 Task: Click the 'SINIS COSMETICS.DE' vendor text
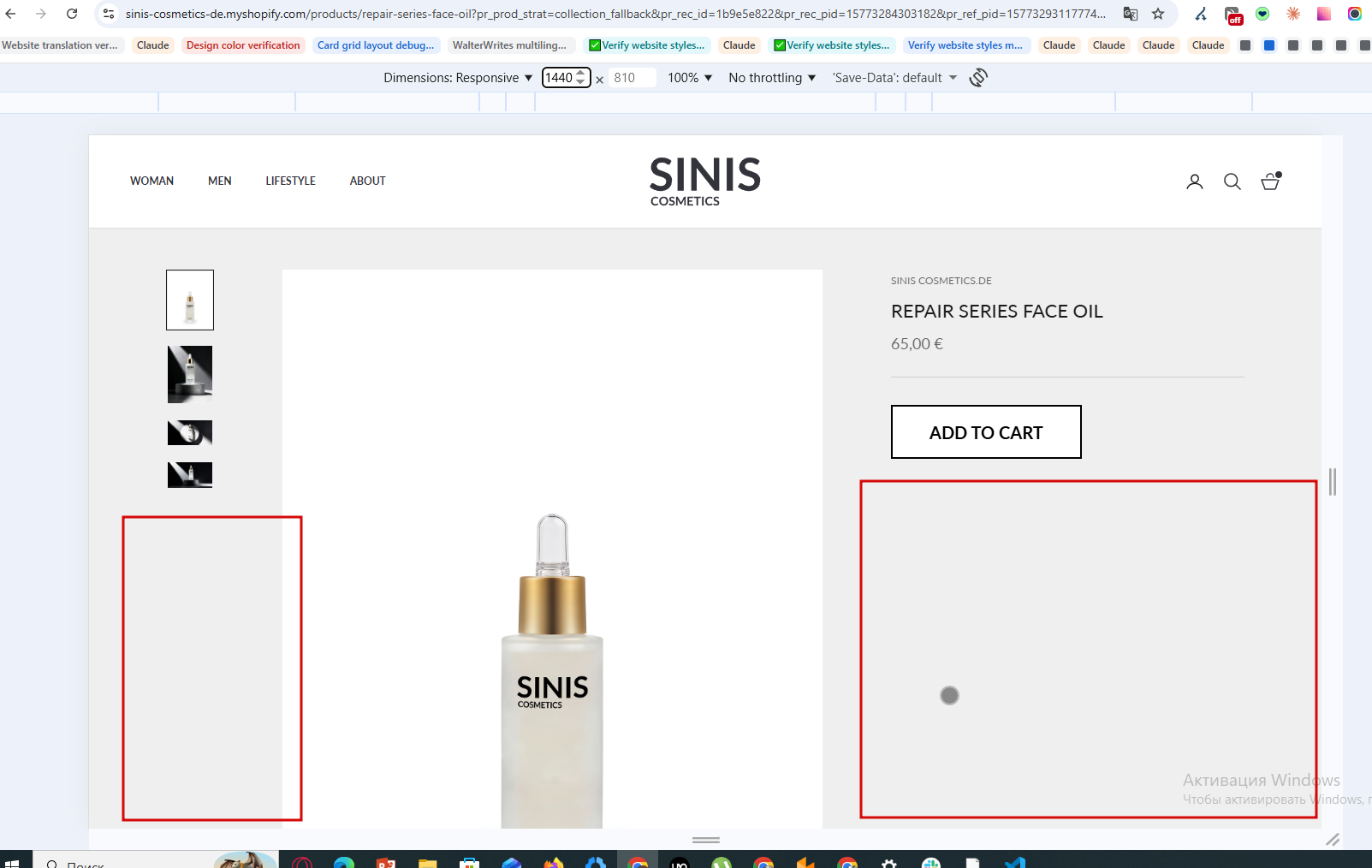coord(941,281)
